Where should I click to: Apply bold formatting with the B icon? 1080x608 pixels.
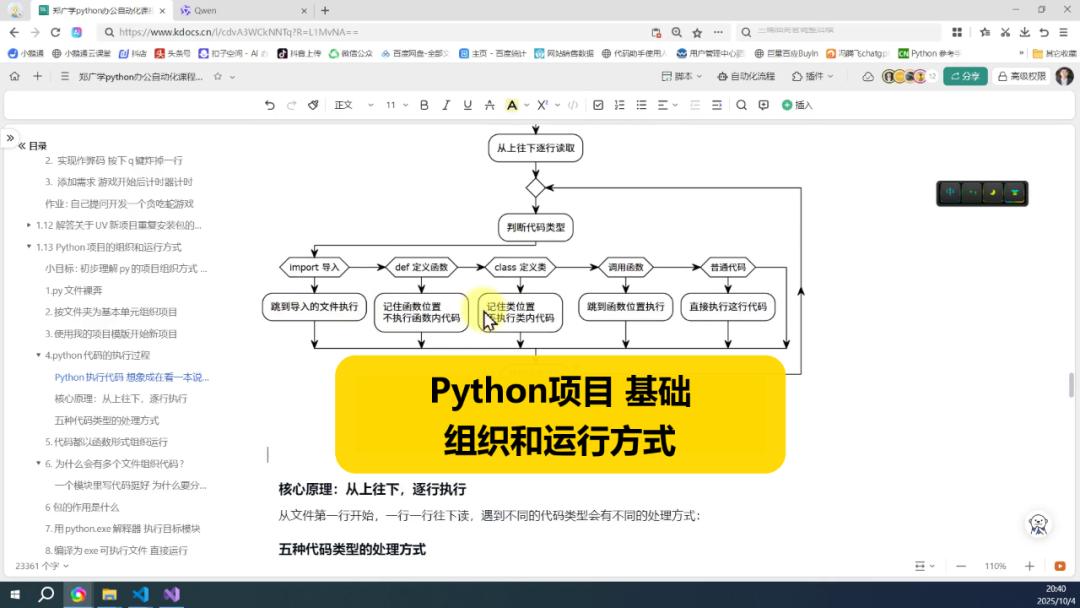click(424, 105)
